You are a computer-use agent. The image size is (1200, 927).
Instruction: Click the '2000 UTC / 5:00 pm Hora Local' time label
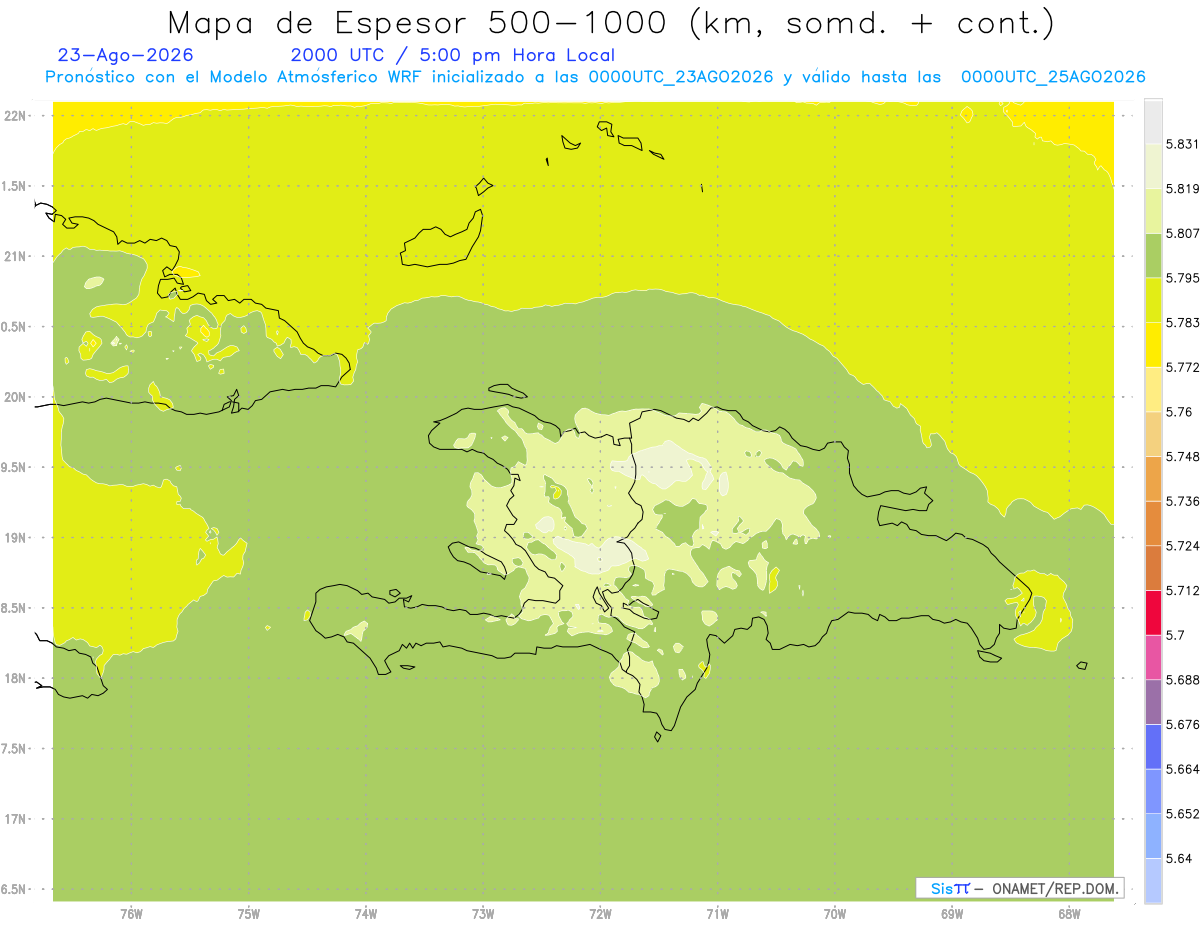click(453, 56)
